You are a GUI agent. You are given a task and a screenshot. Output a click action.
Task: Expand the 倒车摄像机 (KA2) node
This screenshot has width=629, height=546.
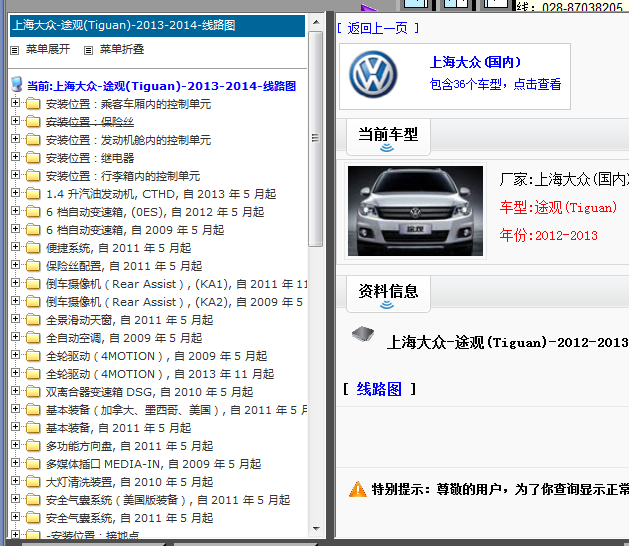[15, 301]
